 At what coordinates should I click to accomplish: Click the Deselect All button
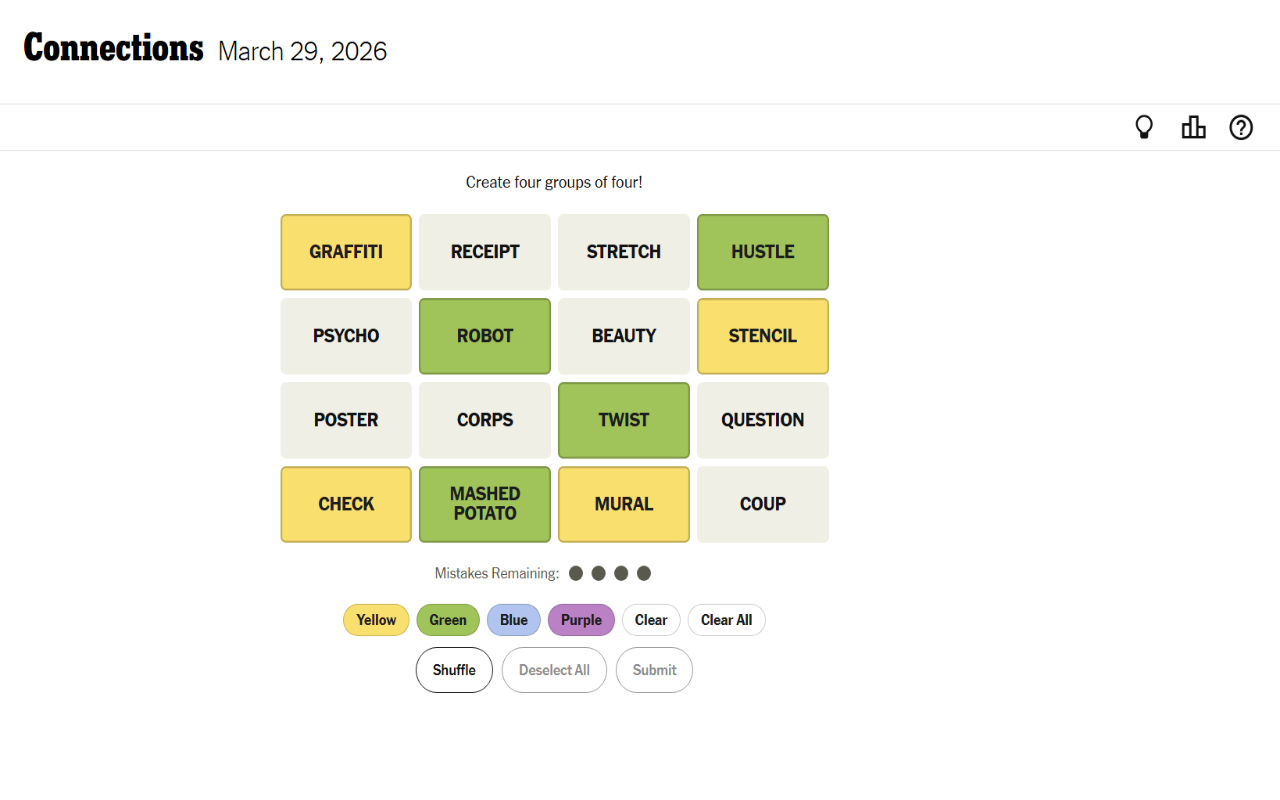click(x=554, y=670)
